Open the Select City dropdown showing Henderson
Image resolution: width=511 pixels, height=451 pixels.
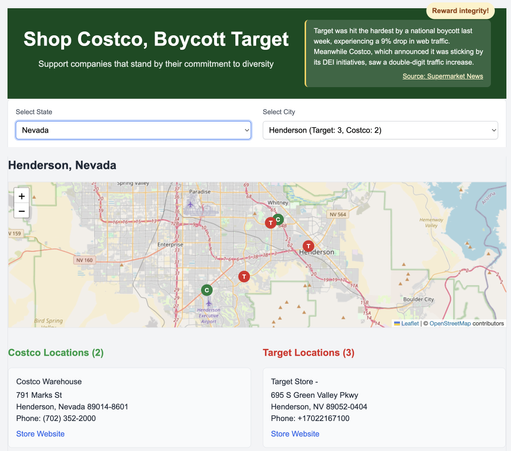click(x=380, y=130)
